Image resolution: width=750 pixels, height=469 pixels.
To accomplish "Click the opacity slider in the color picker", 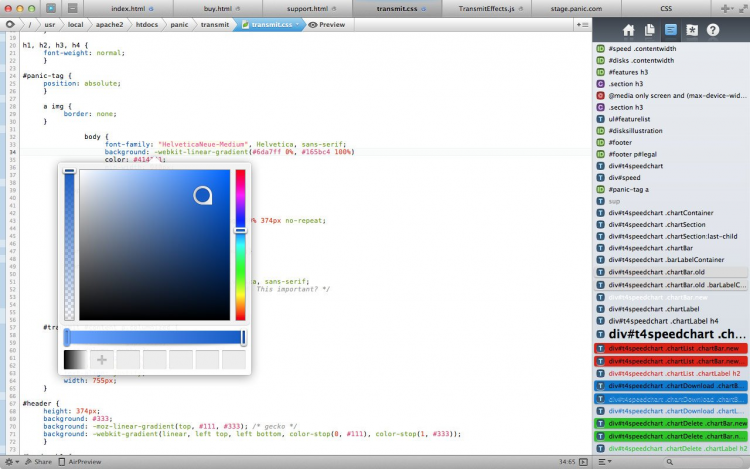I will click(69, 245).
